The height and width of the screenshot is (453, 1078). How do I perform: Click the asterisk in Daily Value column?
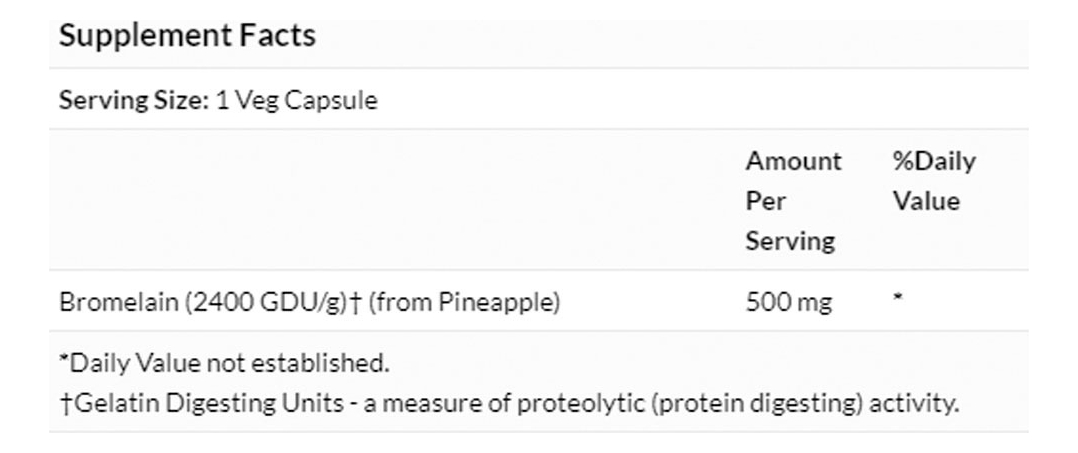tap(898, 300)
